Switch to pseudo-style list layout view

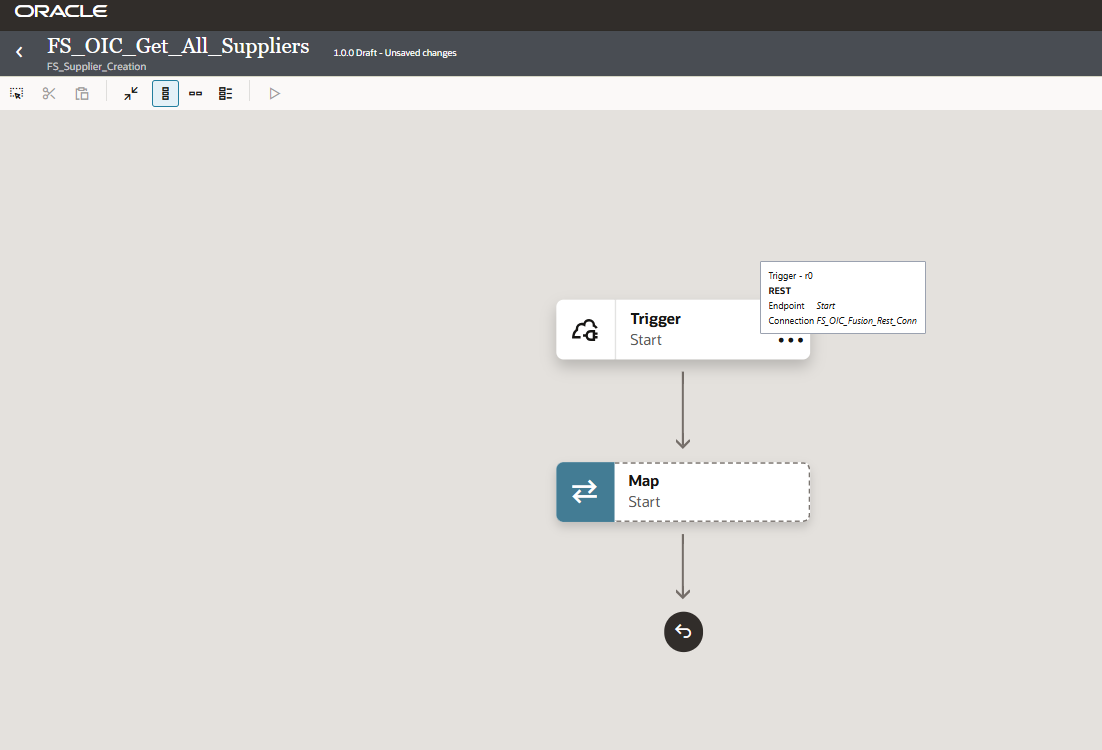tap(226, 93)
